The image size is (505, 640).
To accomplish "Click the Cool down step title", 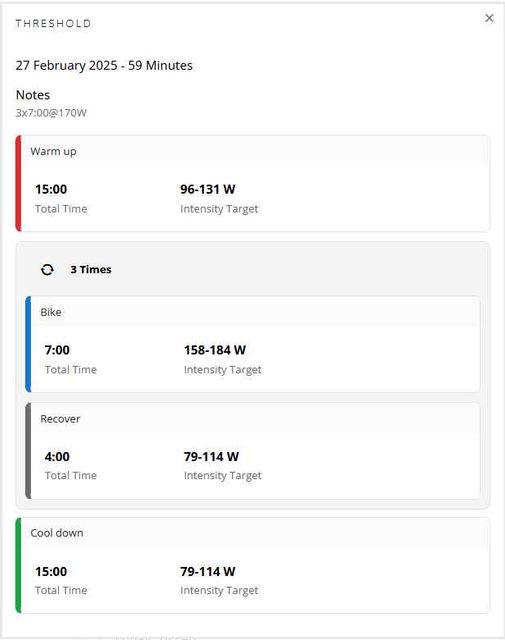I will pos(57,533).
